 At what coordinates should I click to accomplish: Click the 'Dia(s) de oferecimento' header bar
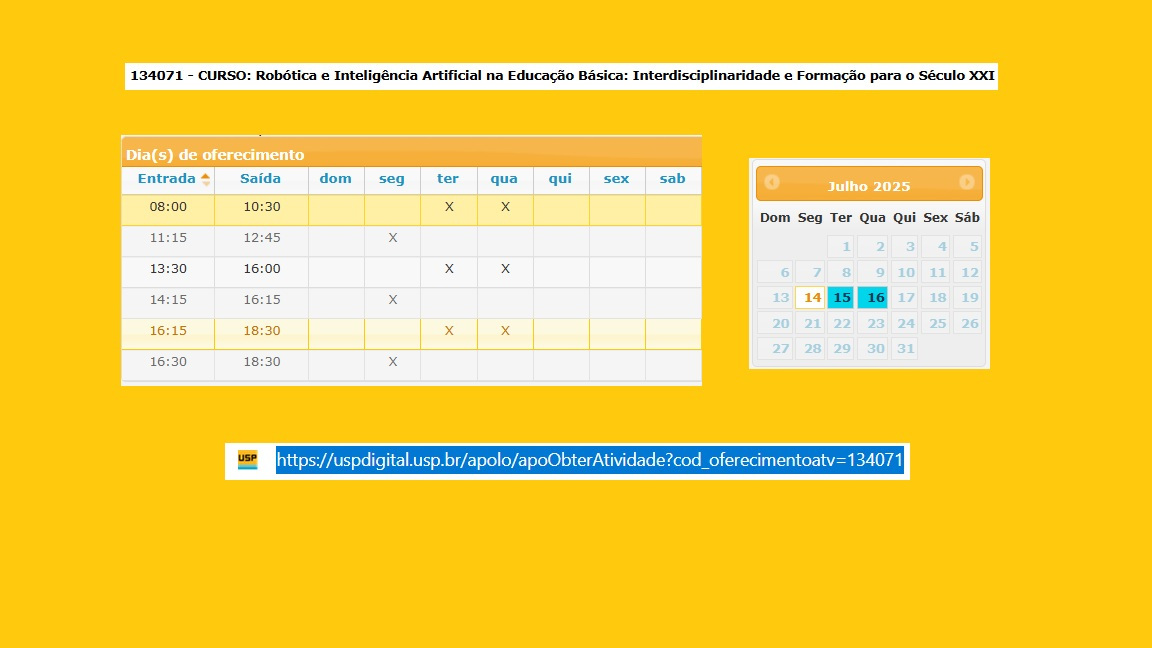410,154
